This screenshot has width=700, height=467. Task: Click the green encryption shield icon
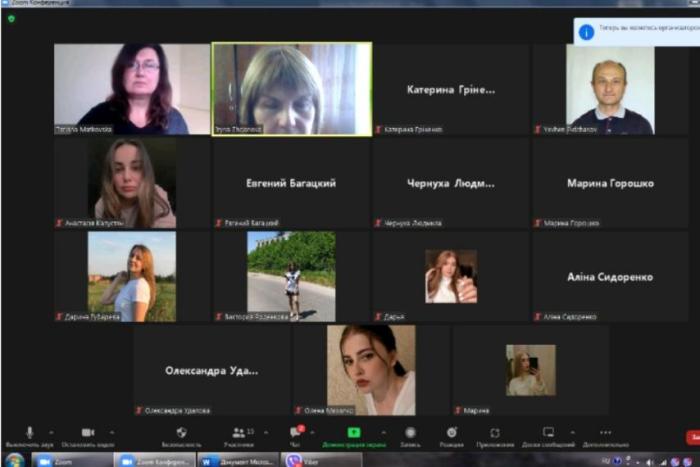11,18
